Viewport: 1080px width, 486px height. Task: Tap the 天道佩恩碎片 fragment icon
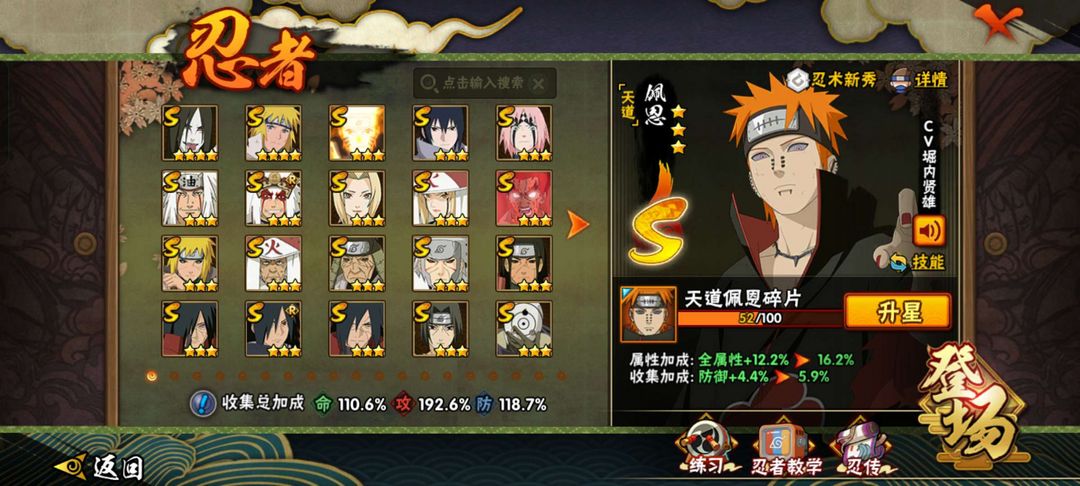[x=647, y=315]
